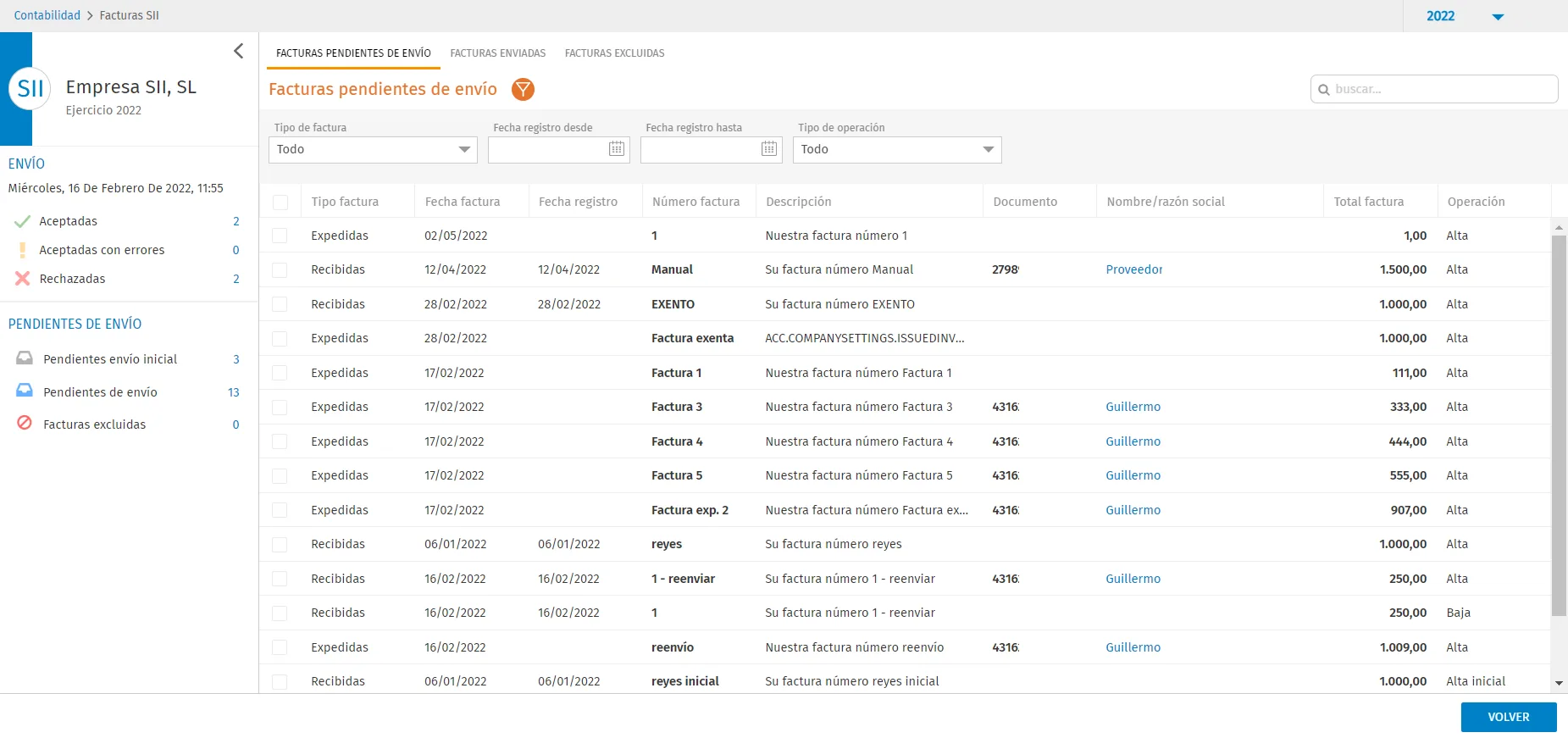This screenshot has width=1568, height=738.
Task: Click the blue Pendientes de envío tray icon
Action: click(x=25, y=391)
